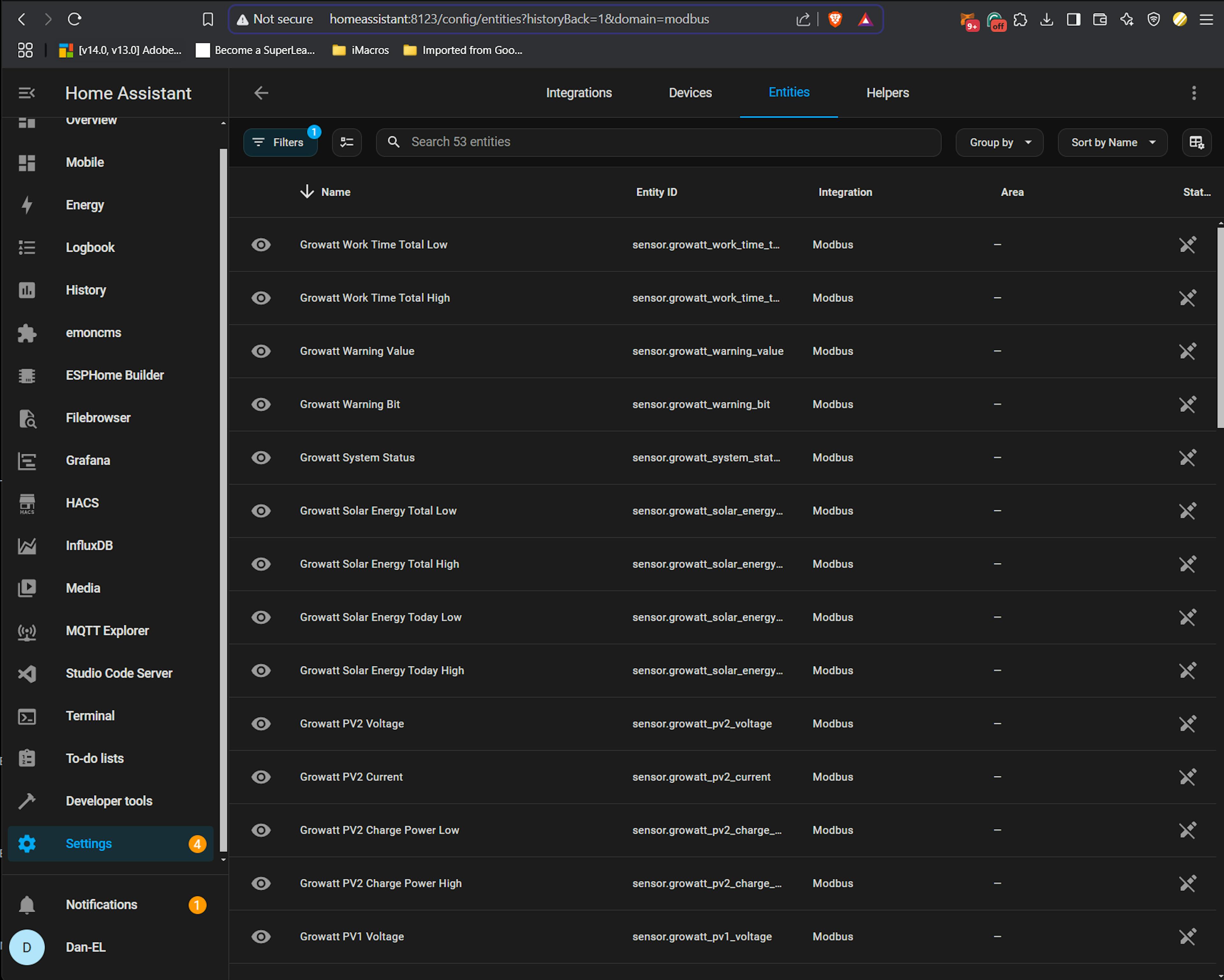Viewport: 1224px width, 980px height.
Task: Open Studio Code Server from sidebar
Action: 119,673
